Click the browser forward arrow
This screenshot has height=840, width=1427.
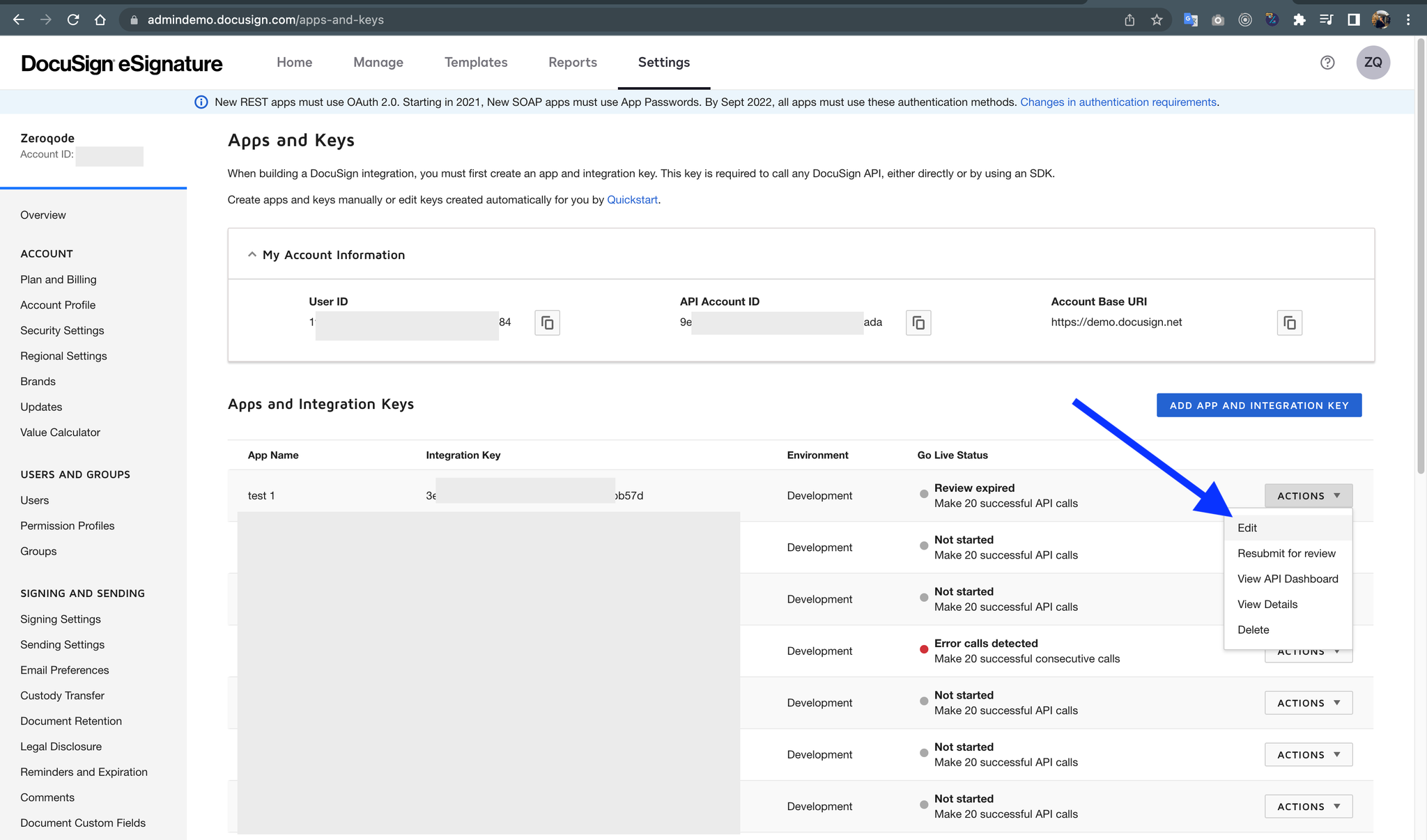point(46,20)
